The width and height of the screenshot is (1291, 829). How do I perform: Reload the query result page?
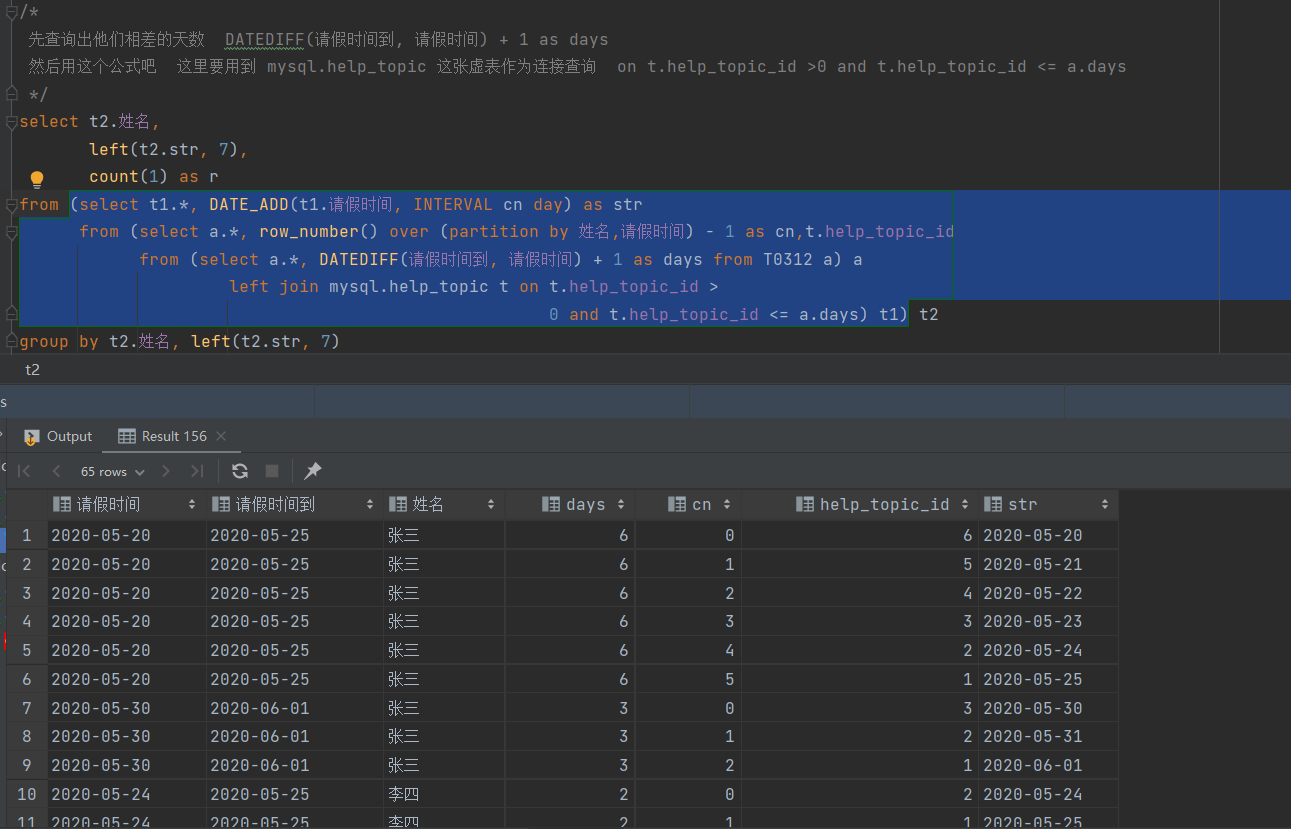(240, 471)
